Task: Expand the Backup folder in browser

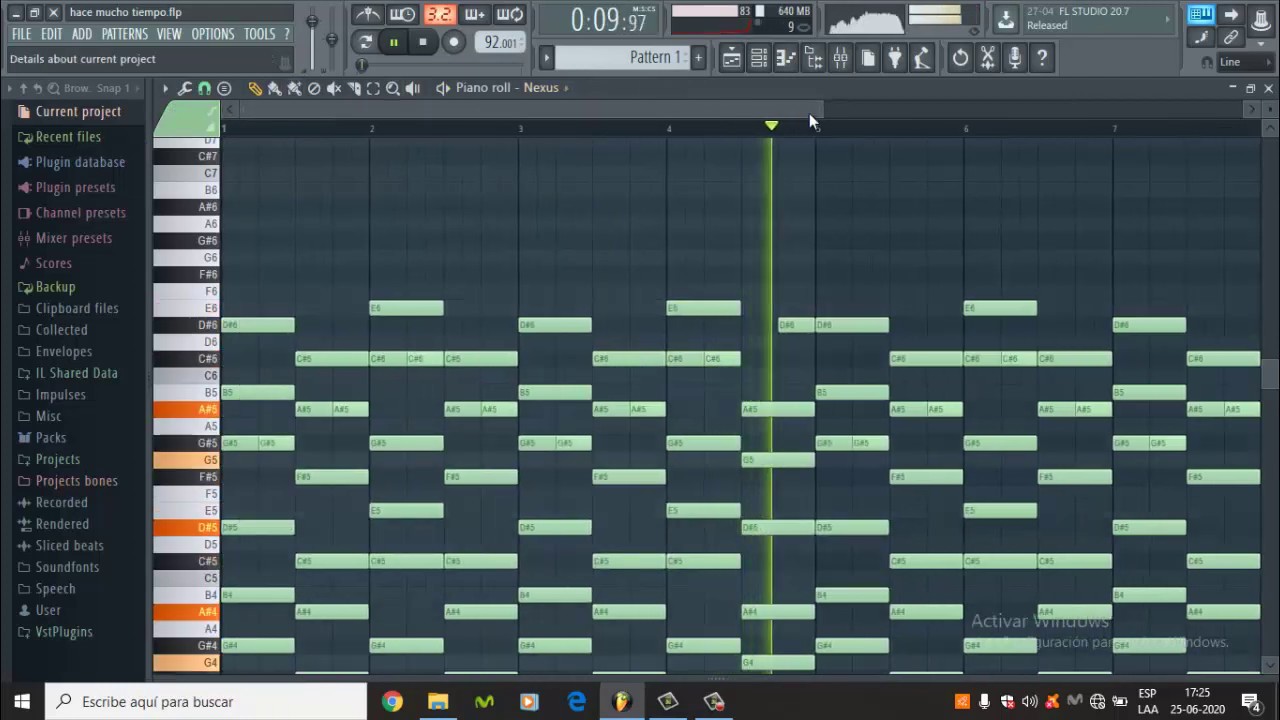Action: (x=55, y=287)
